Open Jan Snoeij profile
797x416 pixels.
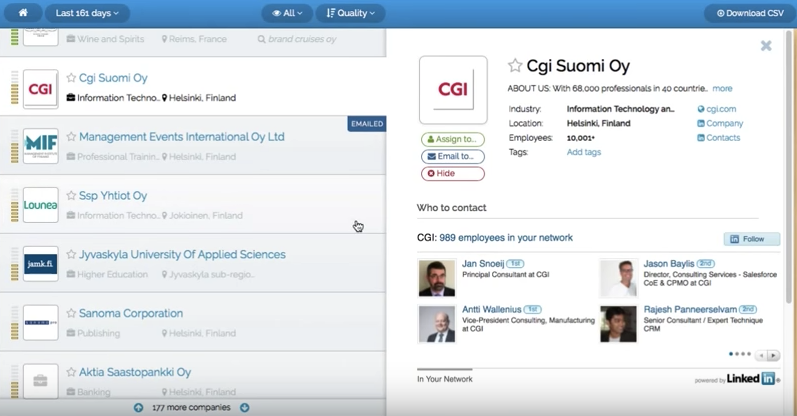pyautogui.click(x=483, y=263)
